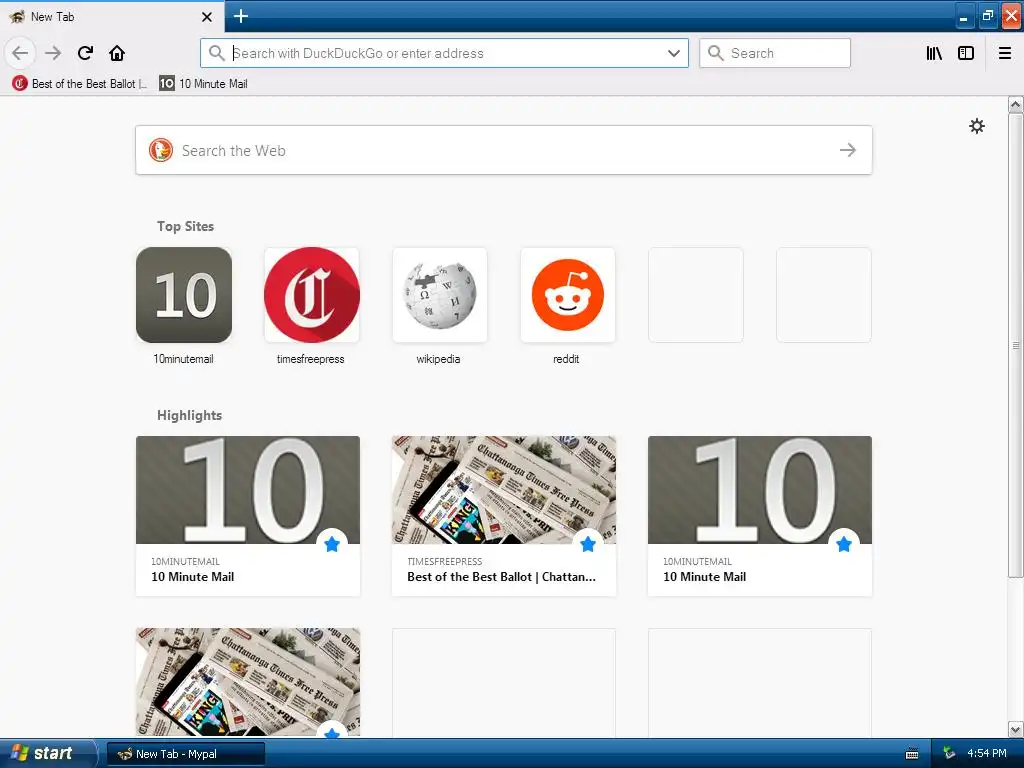Screen dimensions: 1024x768
Task: Click search magnifier in toolbar Search box
Action: (716, 53)
